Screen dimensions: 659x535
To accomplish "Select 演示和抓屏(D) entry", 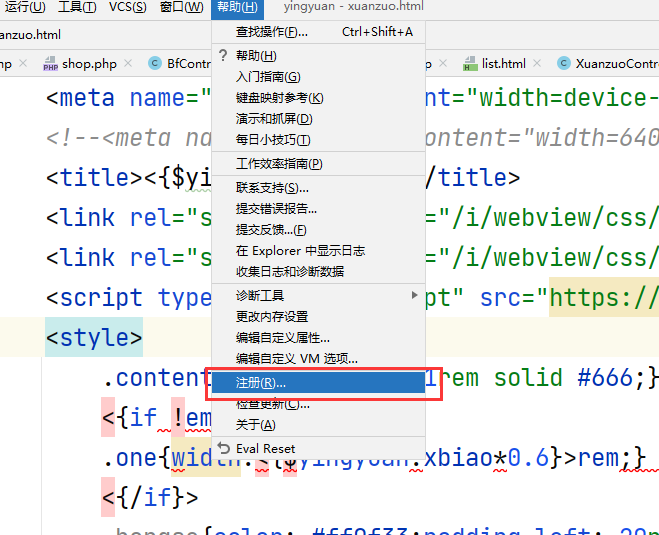I will click(x=319, y=119).
